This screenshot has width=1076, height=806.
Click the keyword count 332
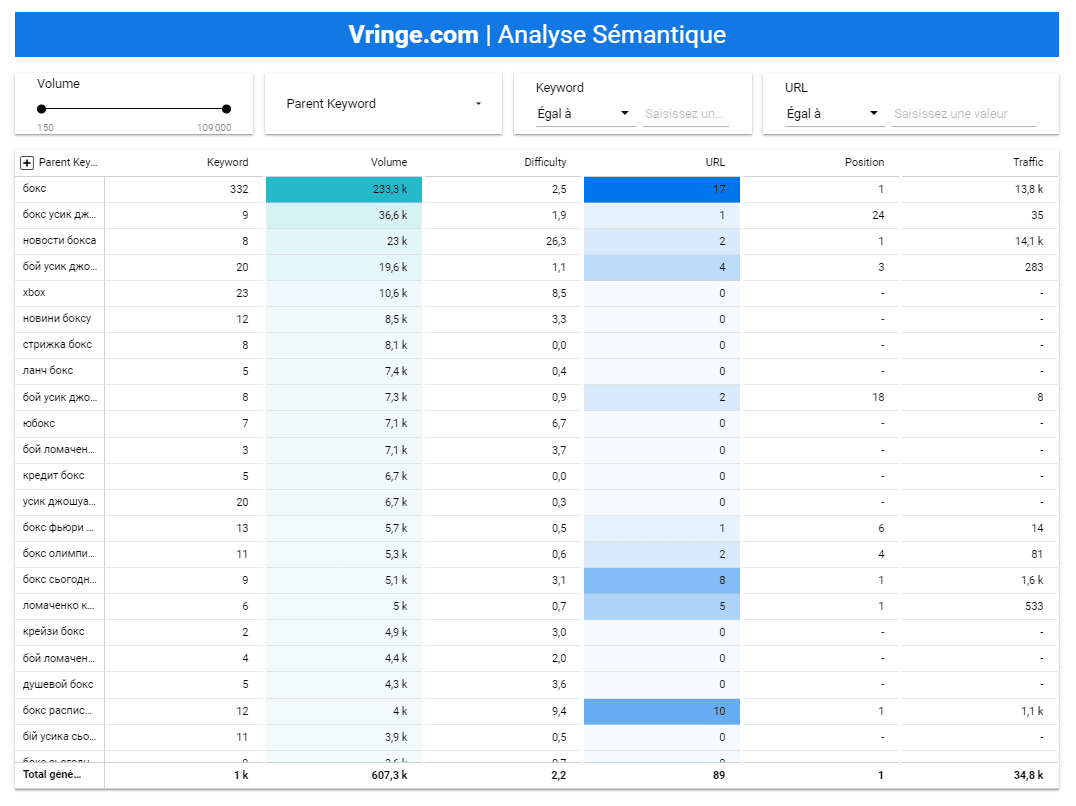click(x=239, y=189)
